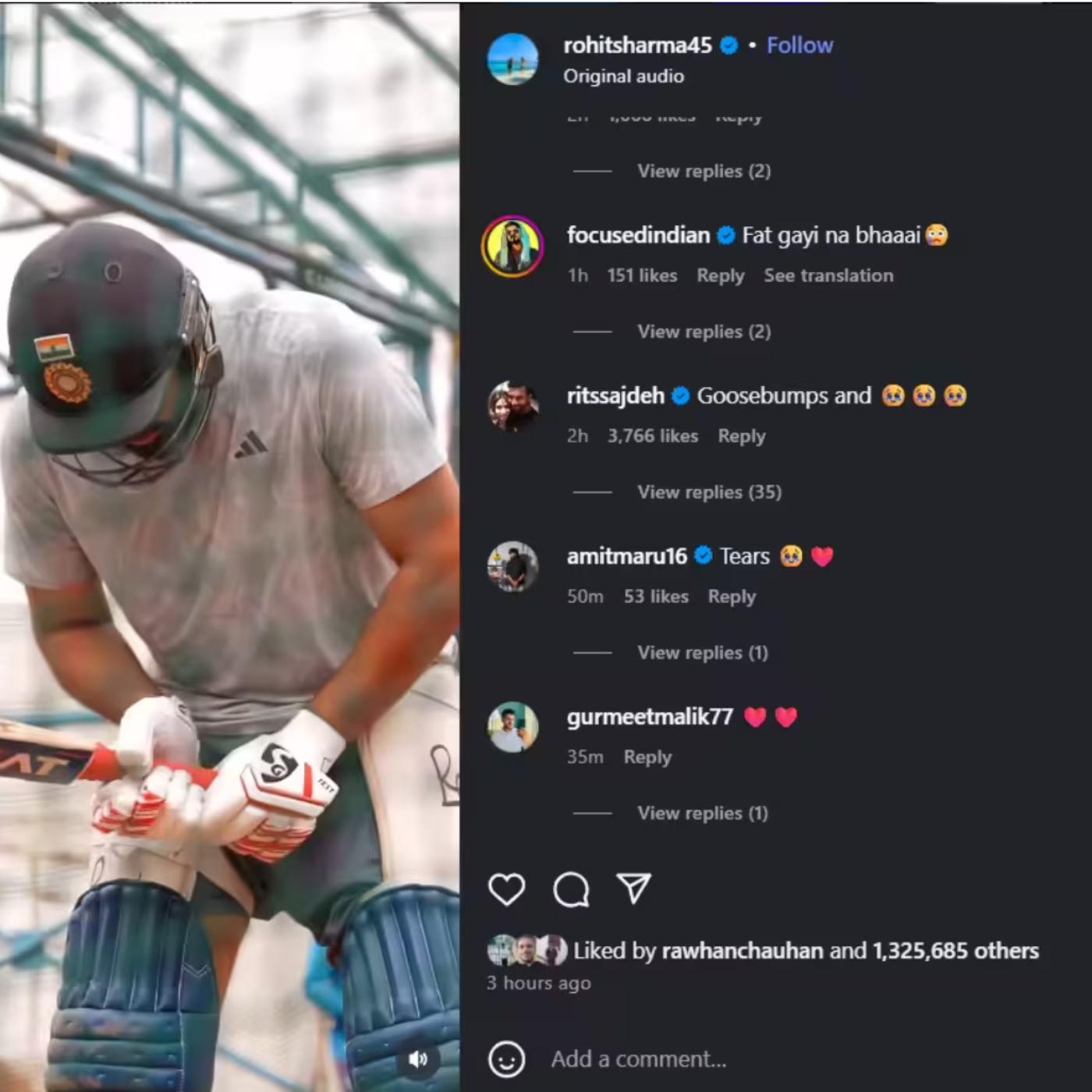Screen dimensions: 1092x1092
Task: Open gurmeetmalik77's profile avatar
Action: pos(512,727)
